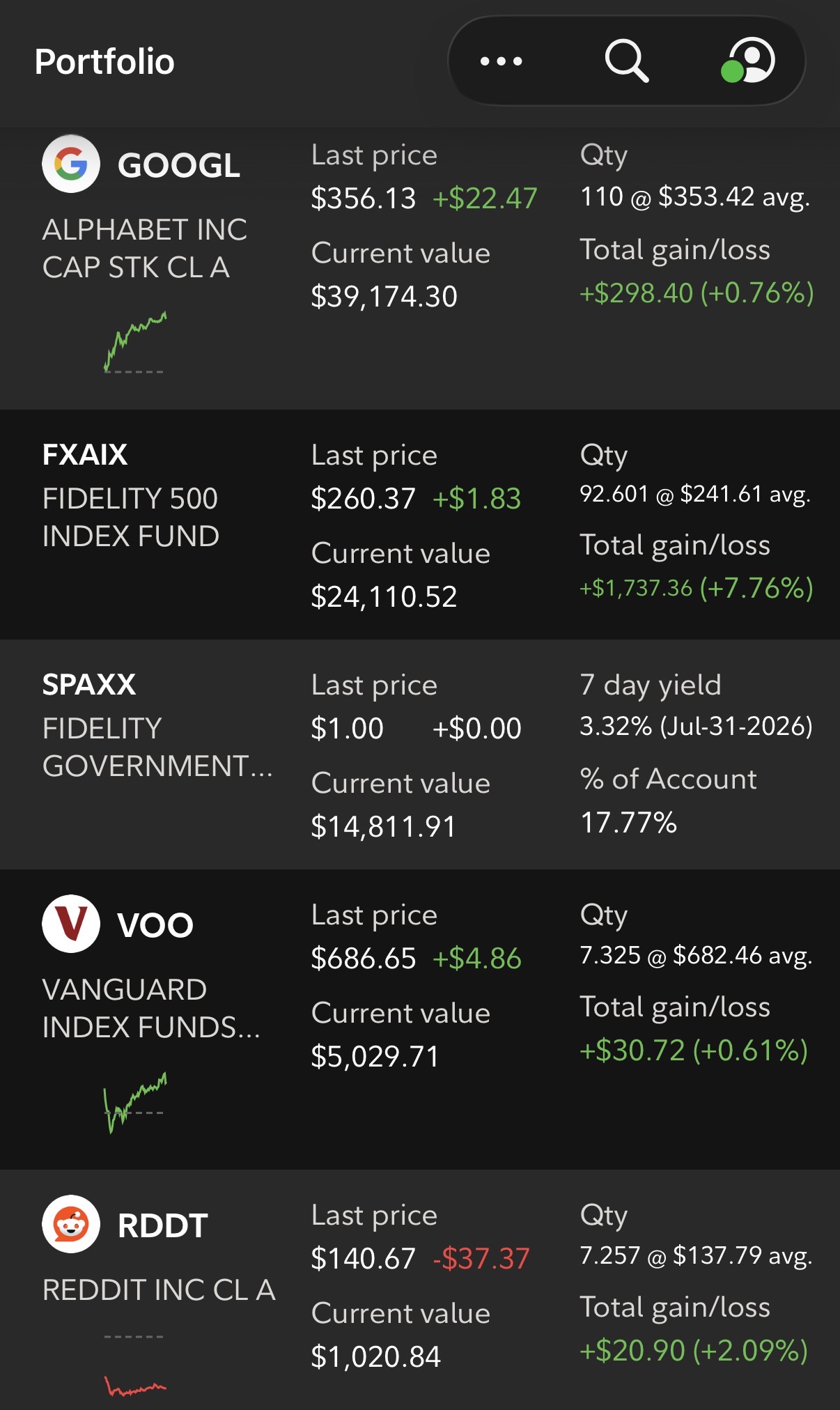Tap the search magnifying glass icon

click(626, 61)
